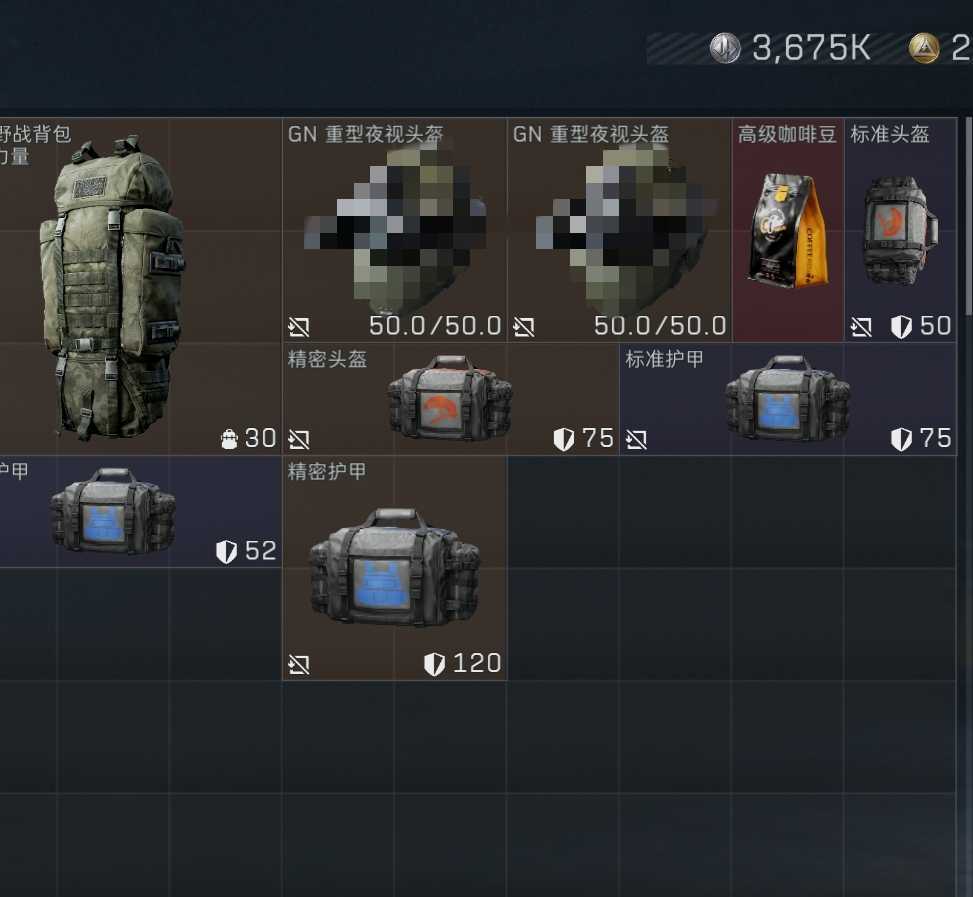Screen dimensions: 973x897
Task: Select the 精密头盔 bag item
Action: (x=451, y=398)
